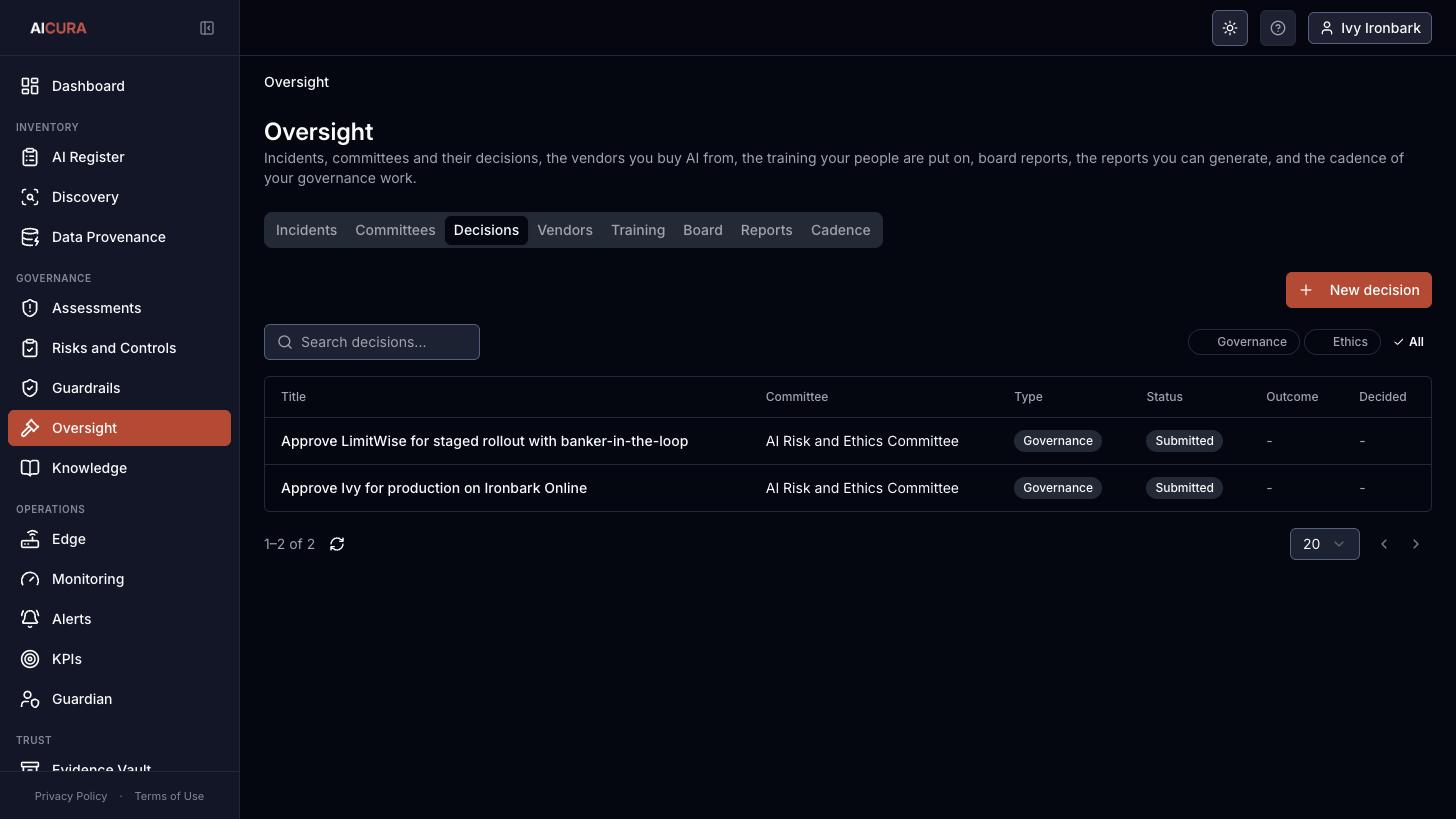Click the AI Register clipboard icon

tap(30, 157)
